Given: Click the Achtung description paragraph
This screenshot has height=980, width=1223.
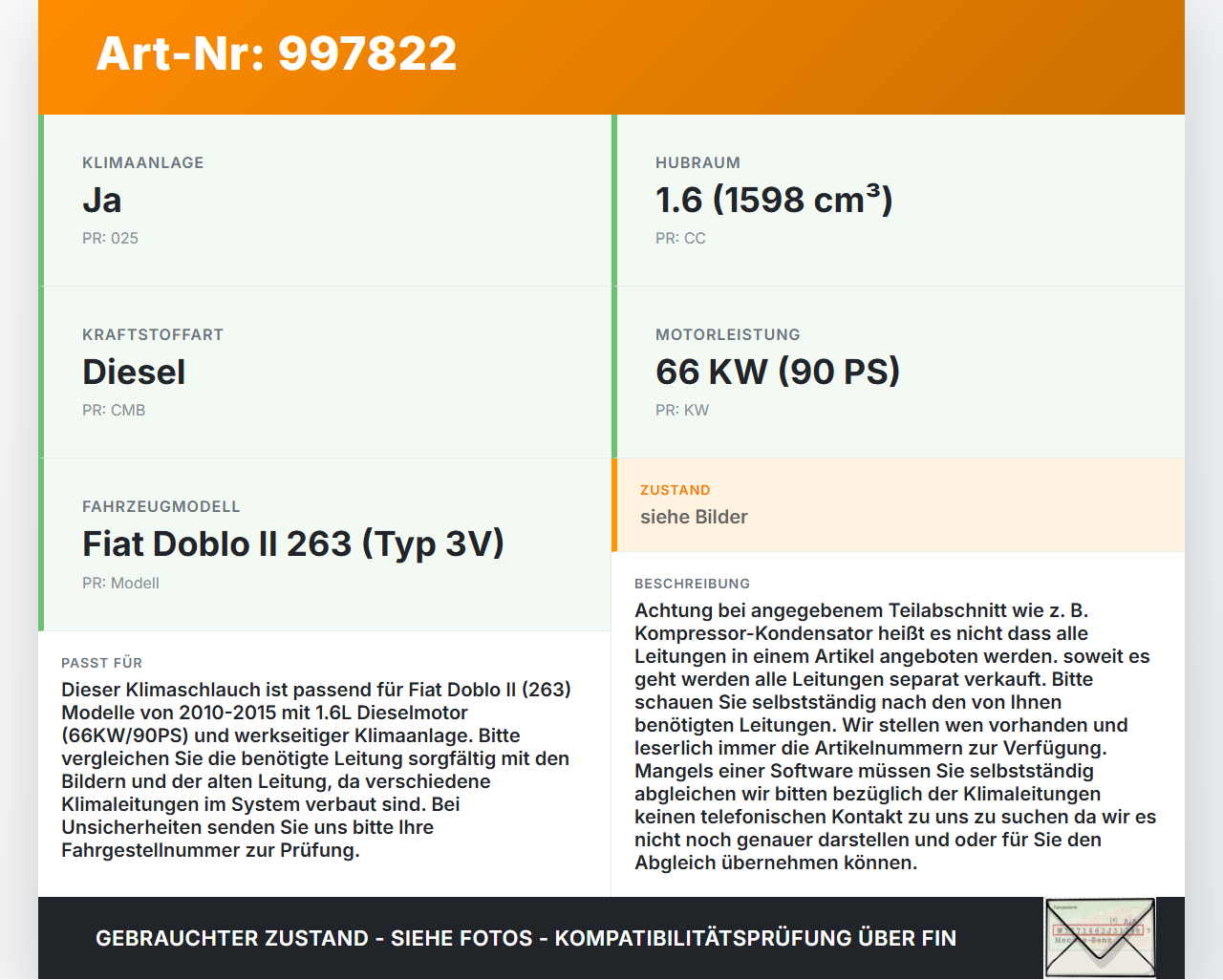Looking at the screenshot, I should [896, 736].
